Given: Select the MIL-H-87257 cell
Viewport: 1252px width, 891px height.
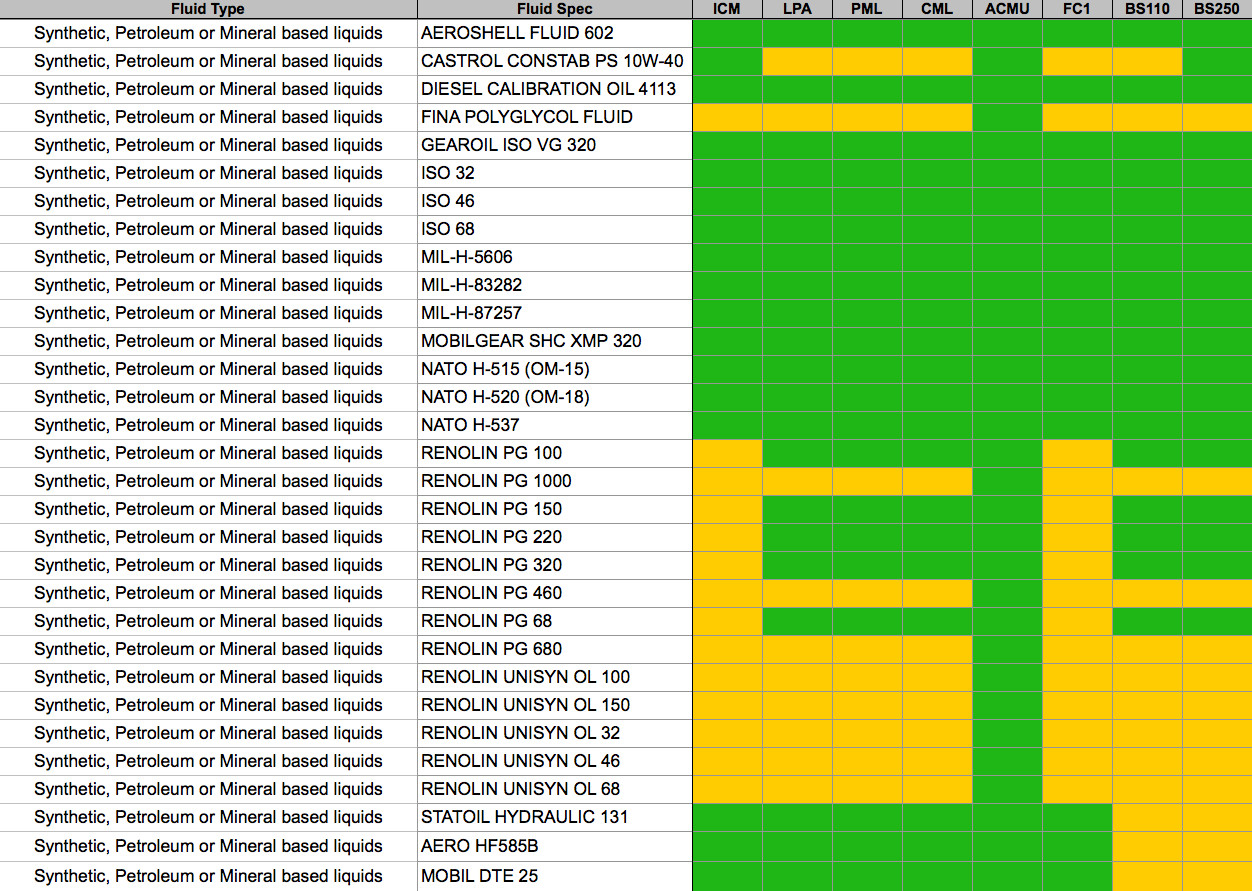Looking at the screenshot, I should pos(555,313).
